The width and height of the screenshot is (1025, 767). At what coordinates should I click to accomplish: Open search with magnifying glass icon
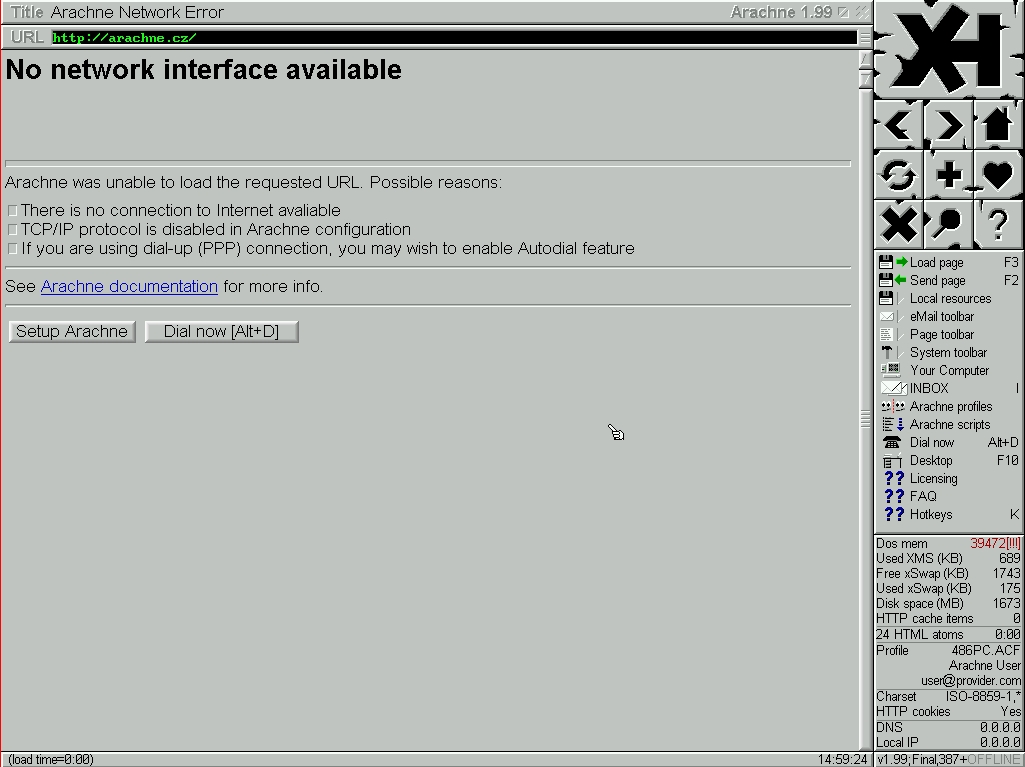pos(949,224)
